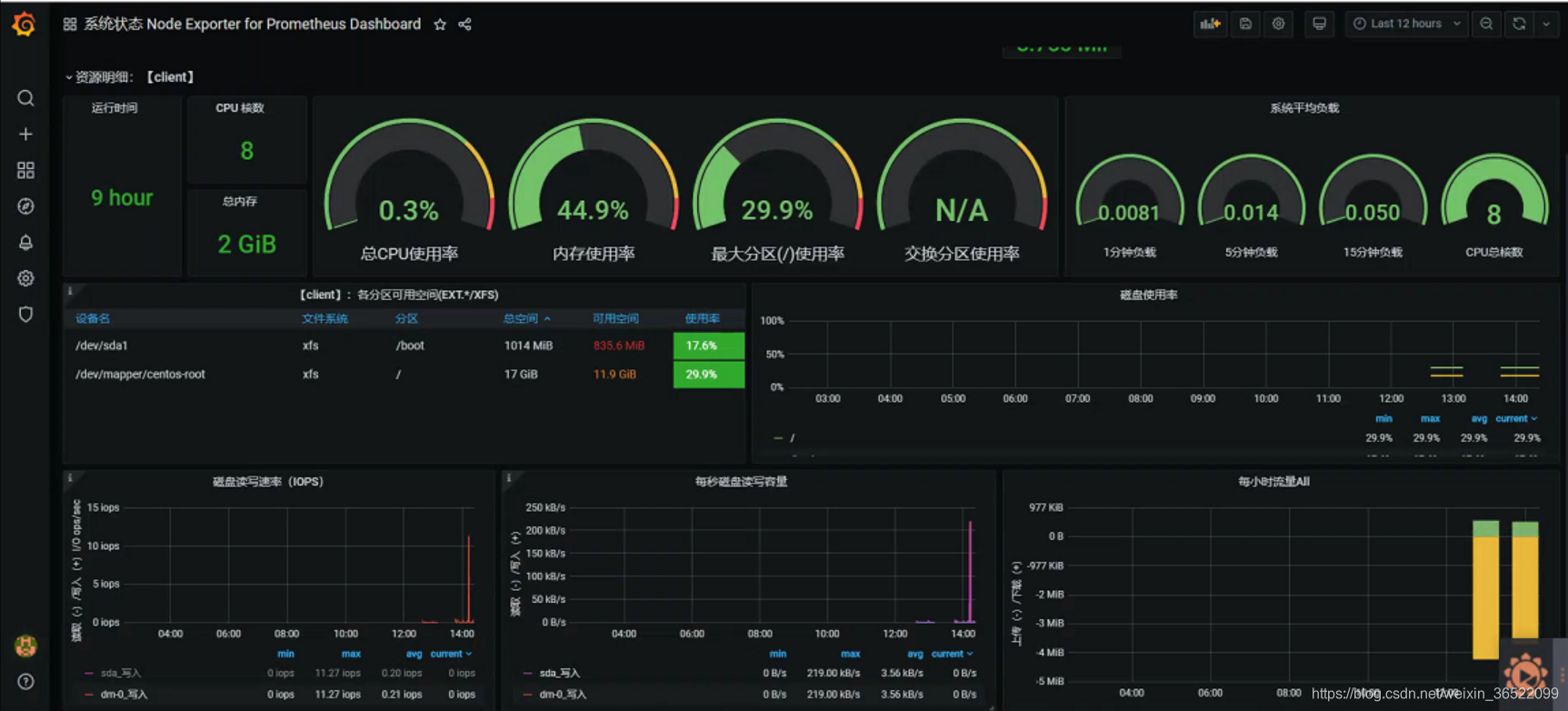Open the dashboards grid icon beside title

click(x=70, y=25)
